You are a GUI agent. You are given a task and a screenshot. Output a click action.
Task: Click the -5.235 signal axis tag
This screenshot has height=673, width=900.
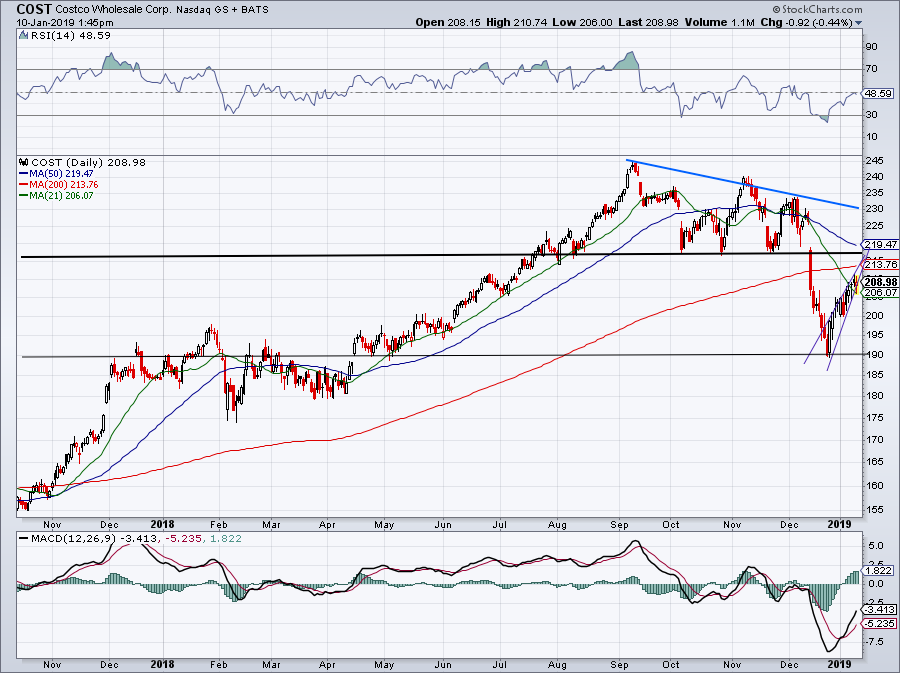(x=879, y=624)
